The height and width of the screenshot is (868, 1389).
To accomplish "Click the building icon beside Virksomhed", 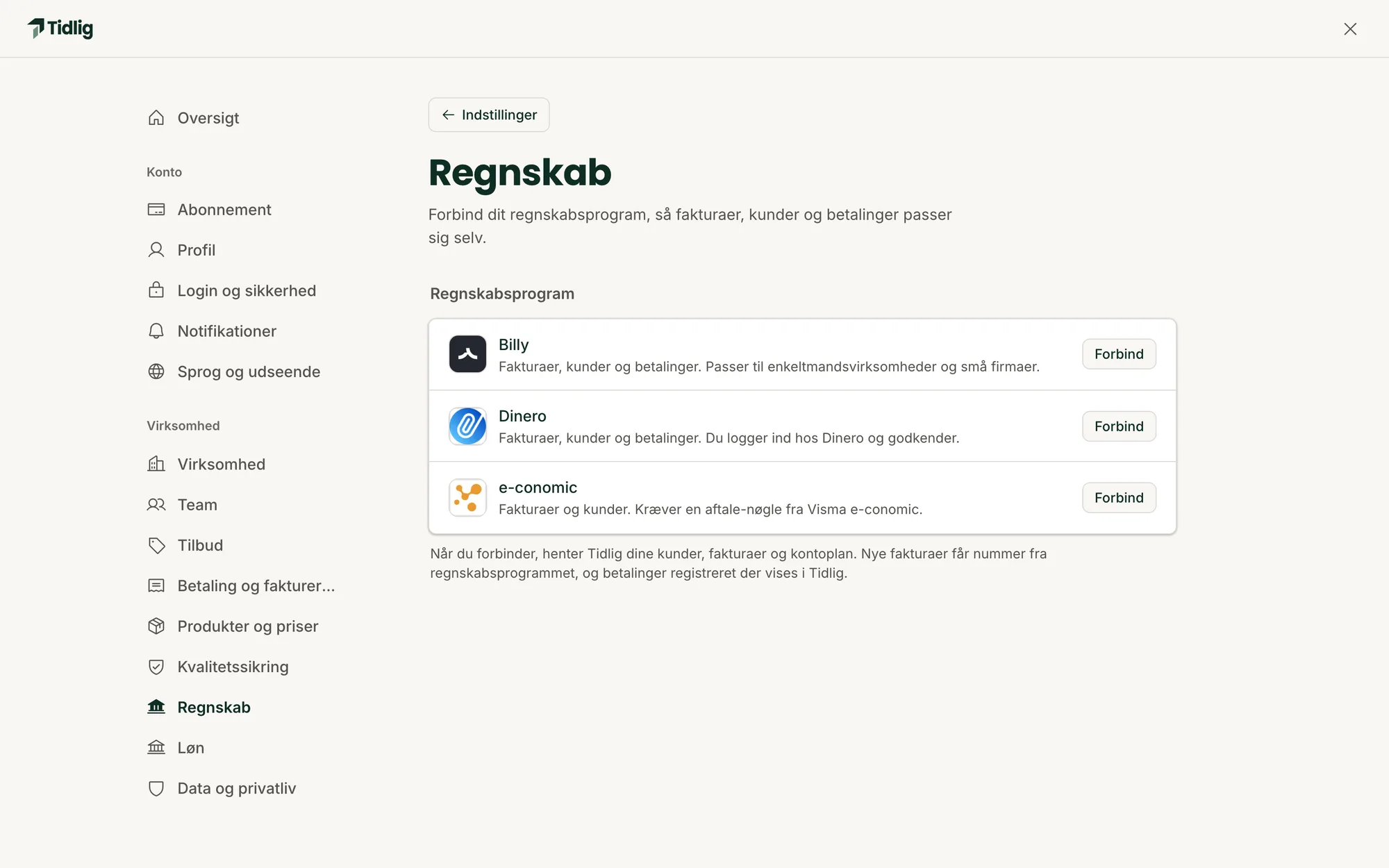I will (156, 464).
